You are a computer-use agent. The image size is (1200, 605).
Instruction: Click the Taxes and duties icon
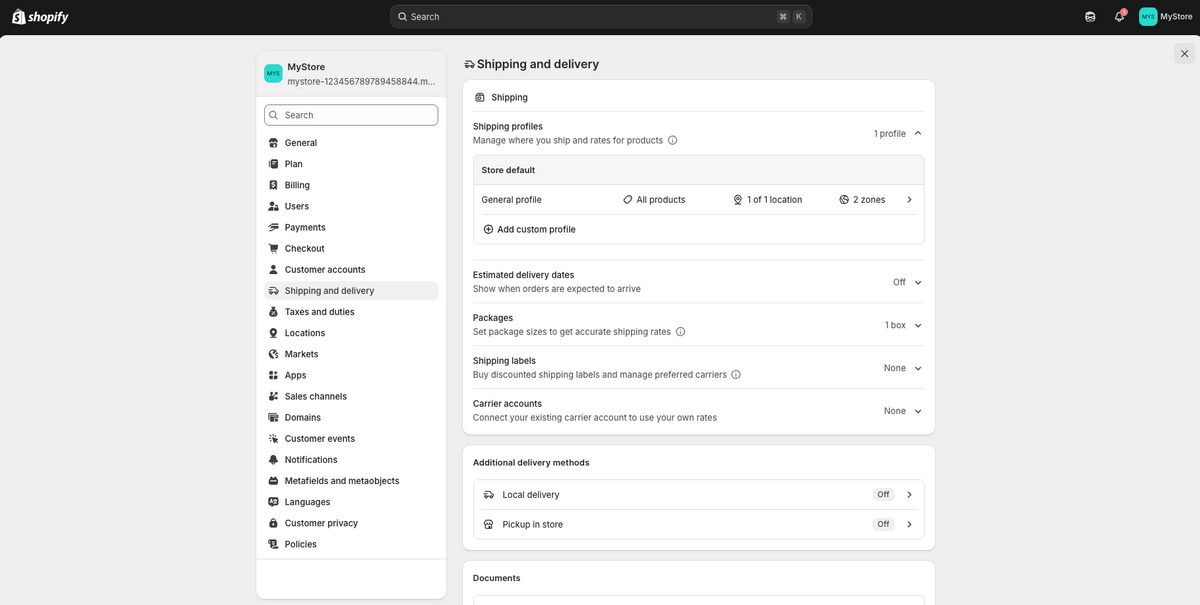click(x=274, y=312)
